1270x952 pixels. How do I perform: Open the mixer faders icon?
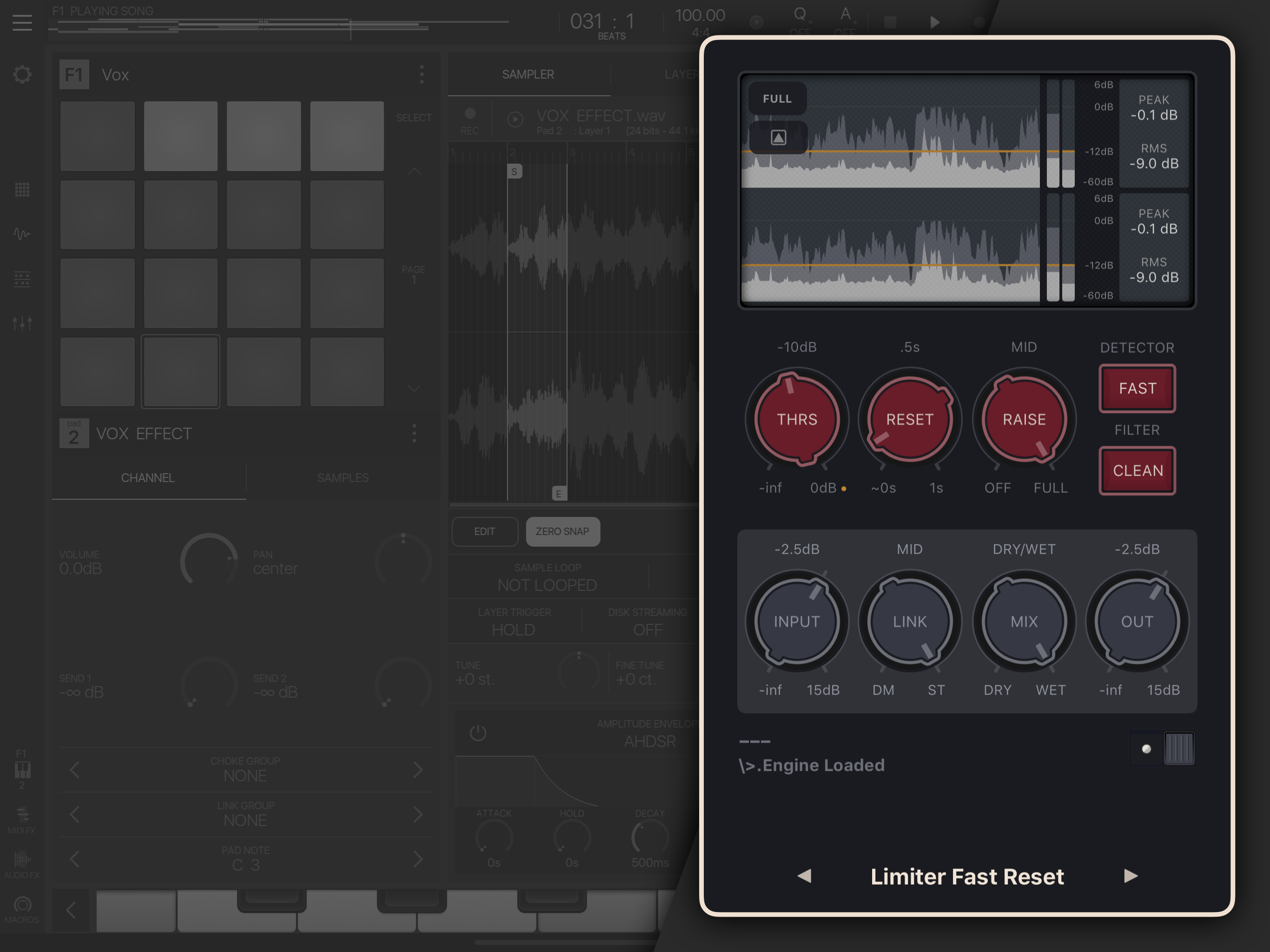tap(22, 323)
